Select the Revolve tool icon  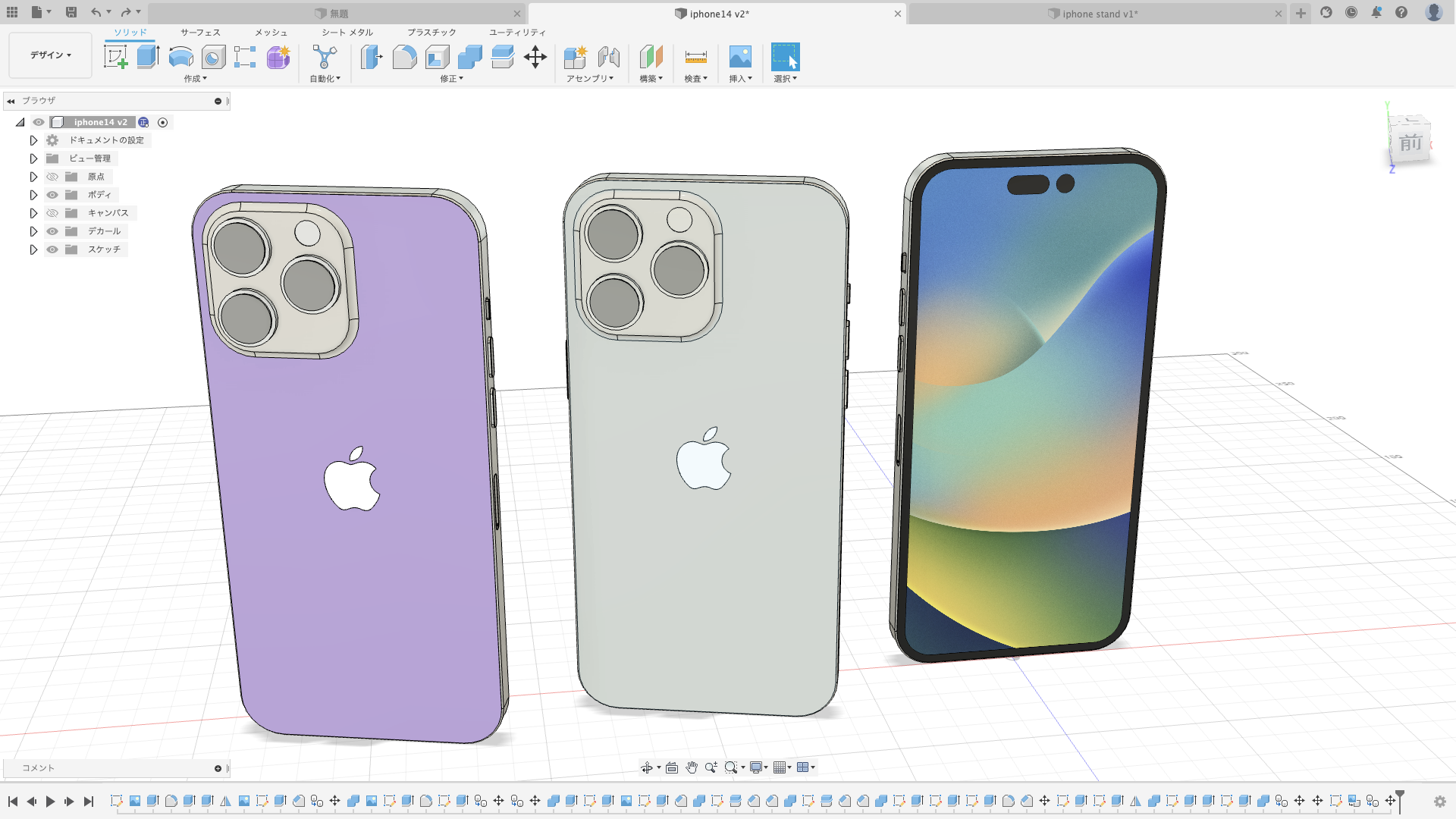click(x=180, y=57)
